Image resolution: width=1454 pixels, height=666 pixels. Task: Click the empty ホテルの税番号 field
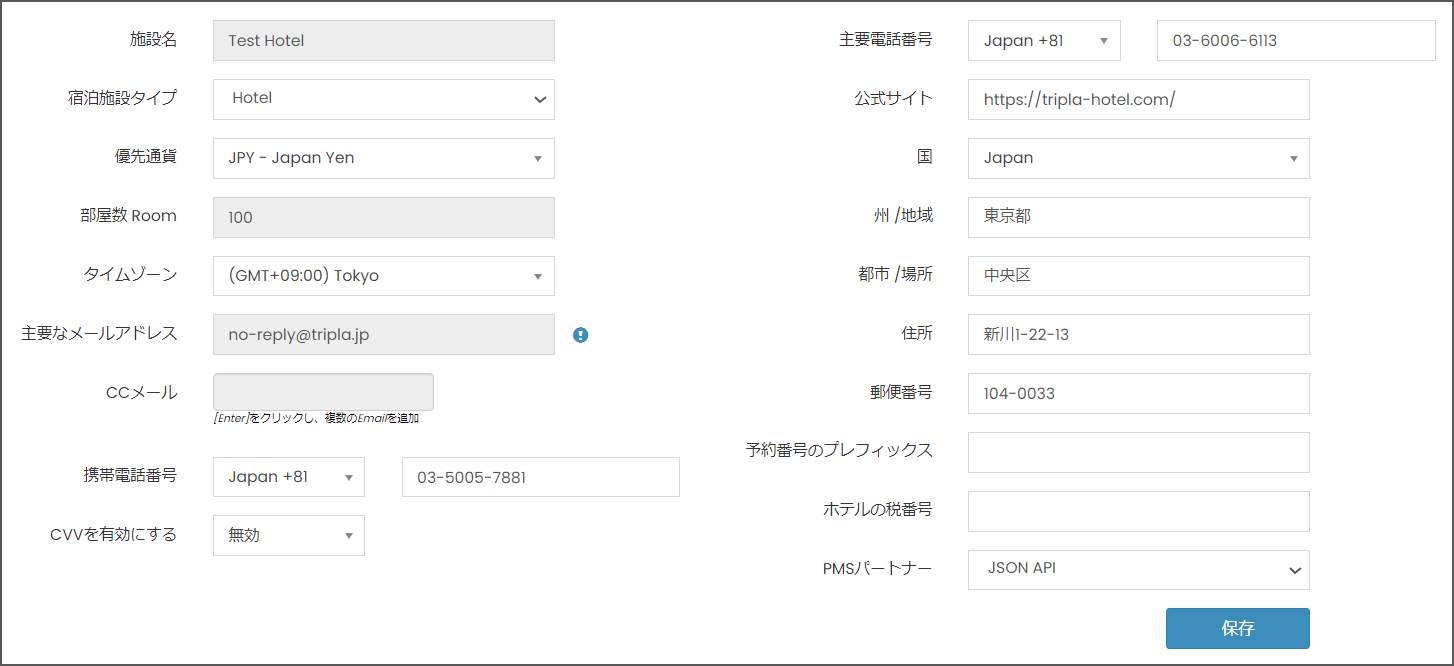pos(1138,511)
